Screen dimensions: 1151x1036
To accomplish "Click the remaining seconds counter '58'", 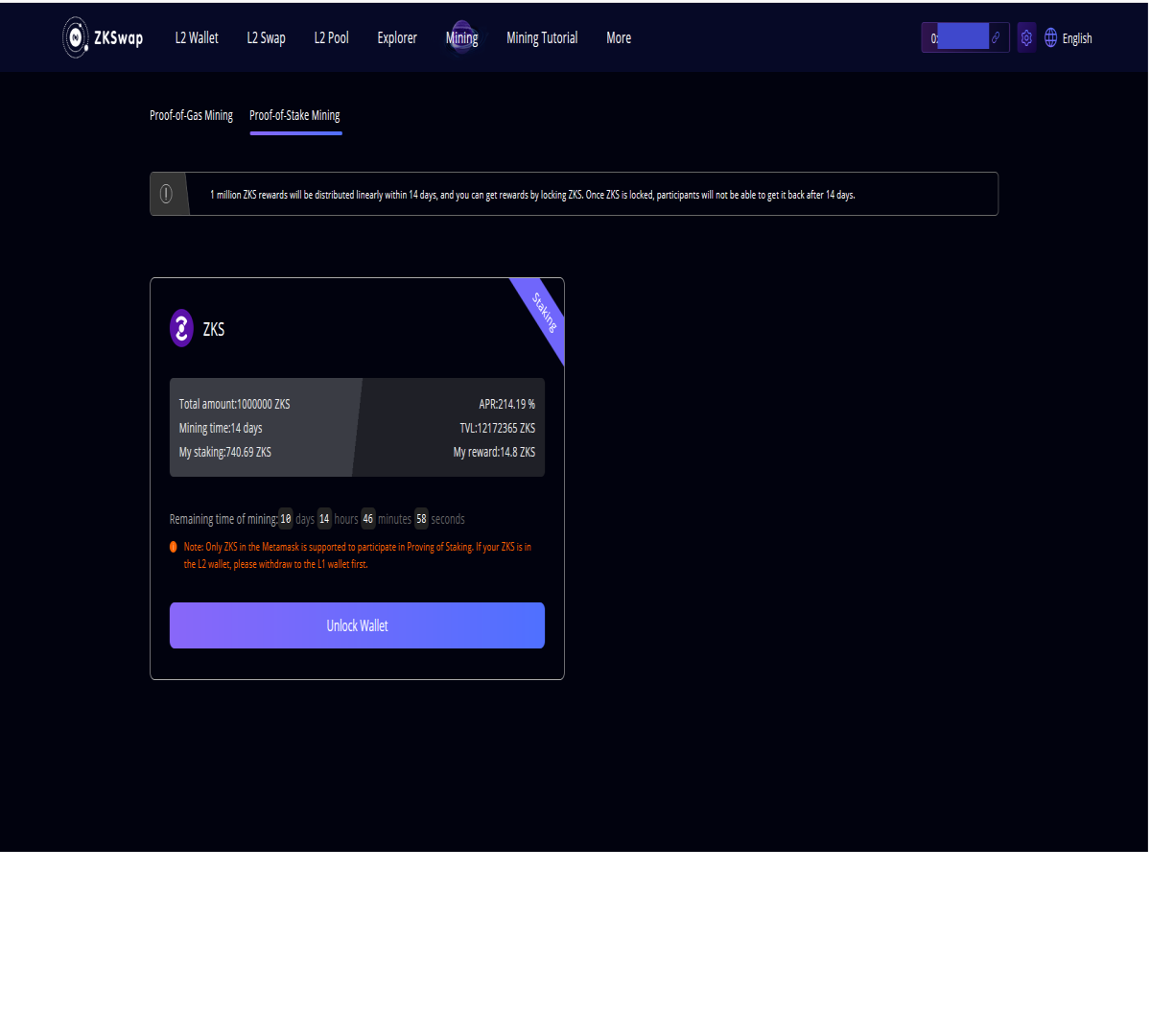I will [x=421, y=519].
